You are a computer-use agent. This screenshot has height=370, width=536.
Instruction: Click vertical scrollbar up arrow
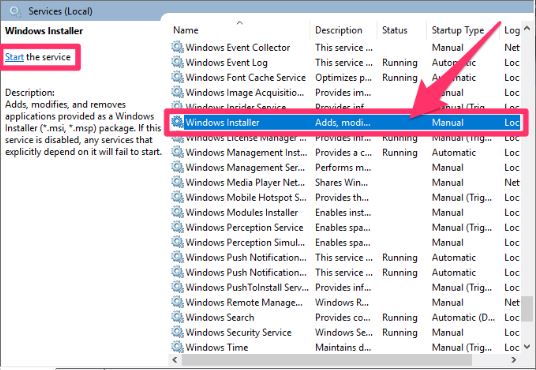coord(527,29)
